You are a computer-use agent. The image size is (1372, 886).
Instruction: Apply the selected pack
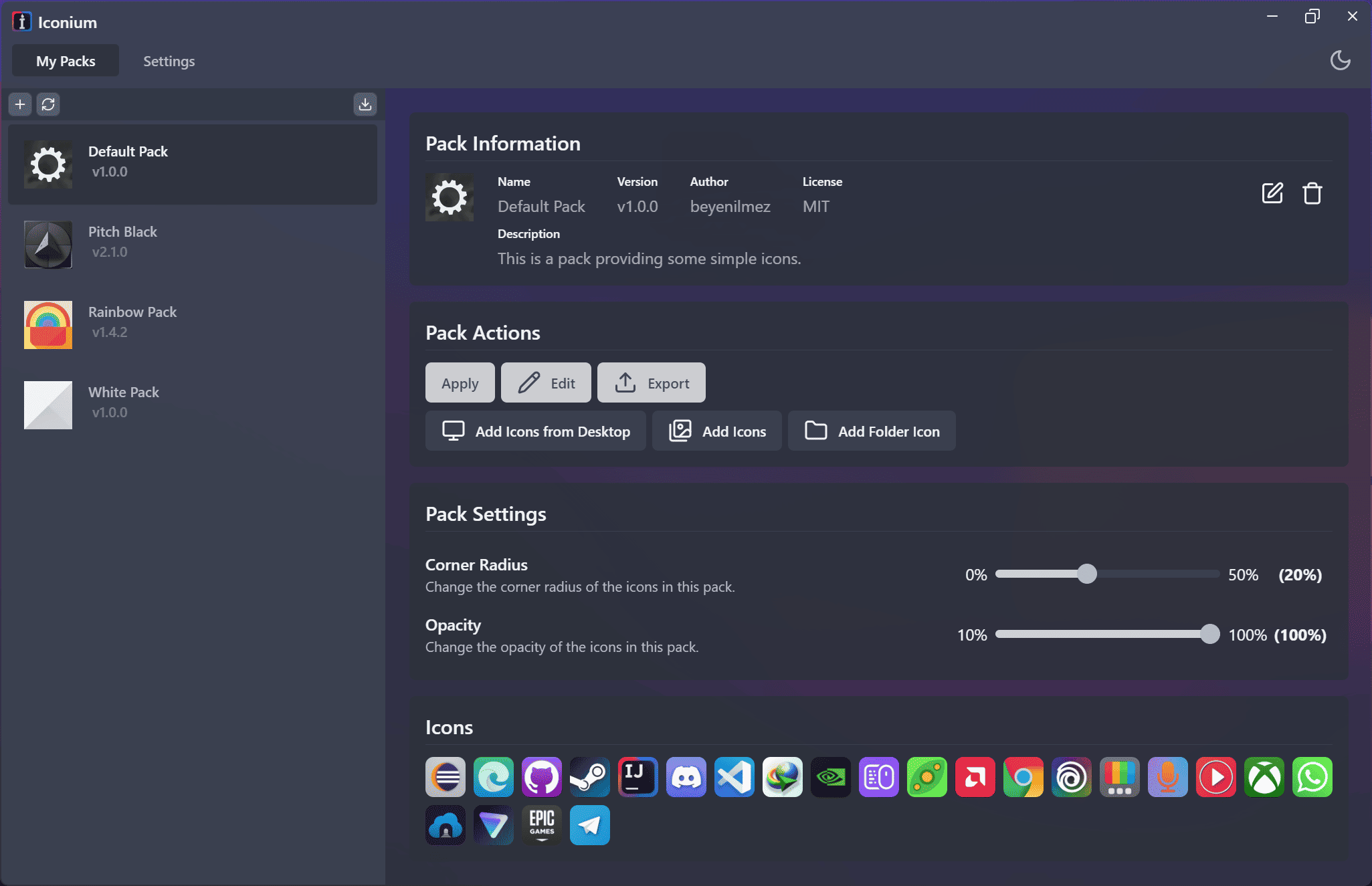pyautogui.click(x=460, y=383)
